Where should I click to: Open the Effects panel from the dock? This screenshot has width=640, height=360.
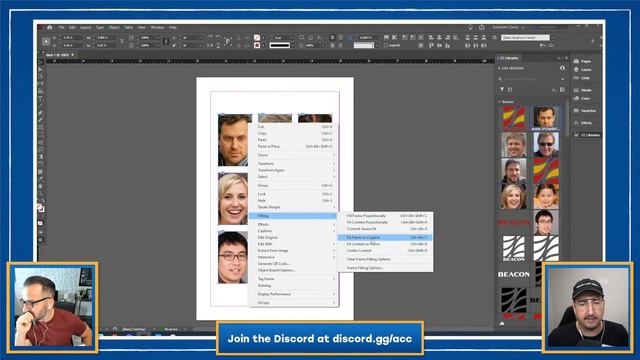[x=583, y=123]
